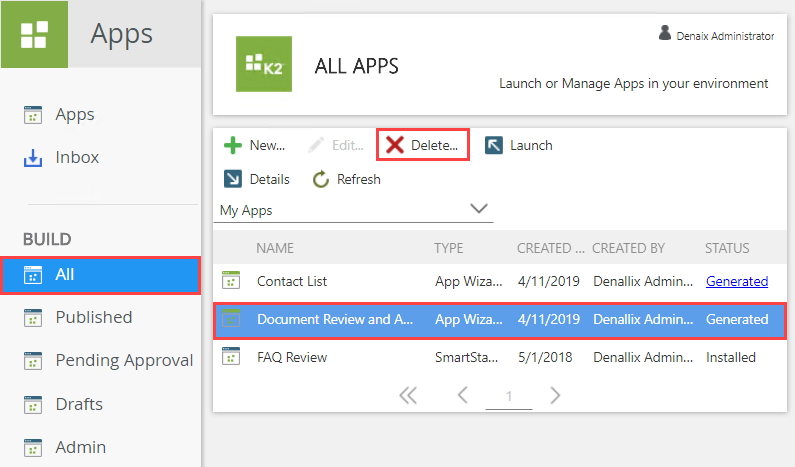
Task: Click the Denallix Administrator user icon
Action: click(665, 34)
